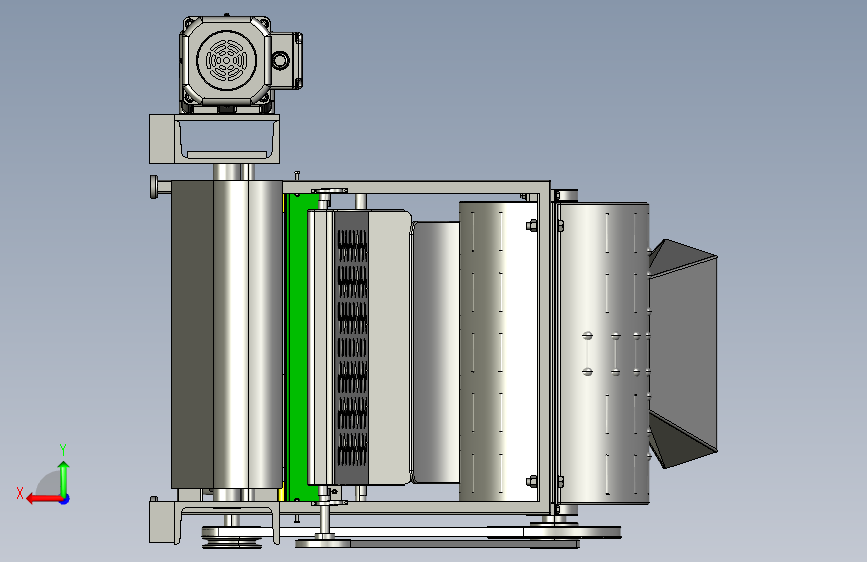
Task: Click the blue Z axis dot of the triad
Action: (65, 500)
